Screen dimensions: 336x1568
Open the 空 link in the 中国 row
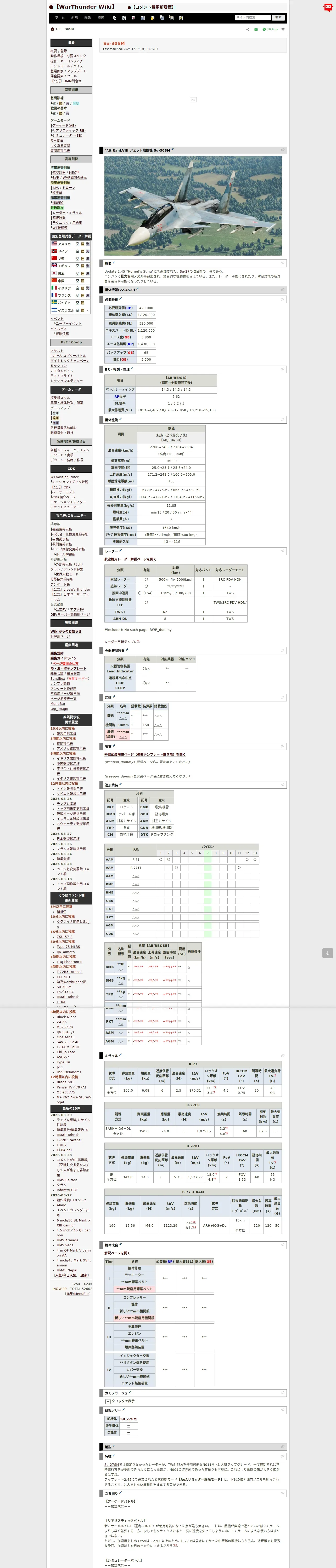tap(77, 281)
